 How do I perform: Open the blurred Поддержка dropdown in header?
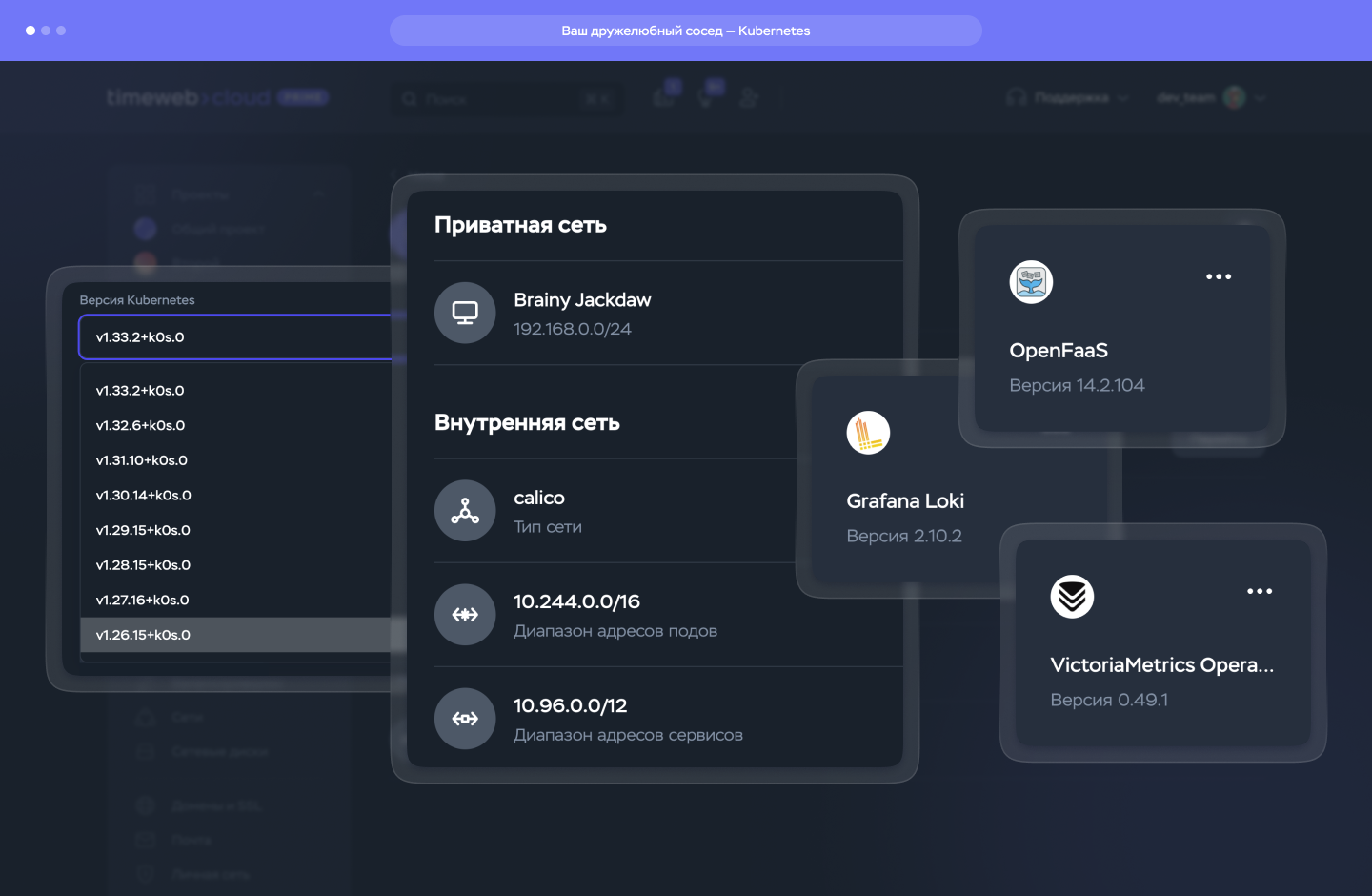1068,97
